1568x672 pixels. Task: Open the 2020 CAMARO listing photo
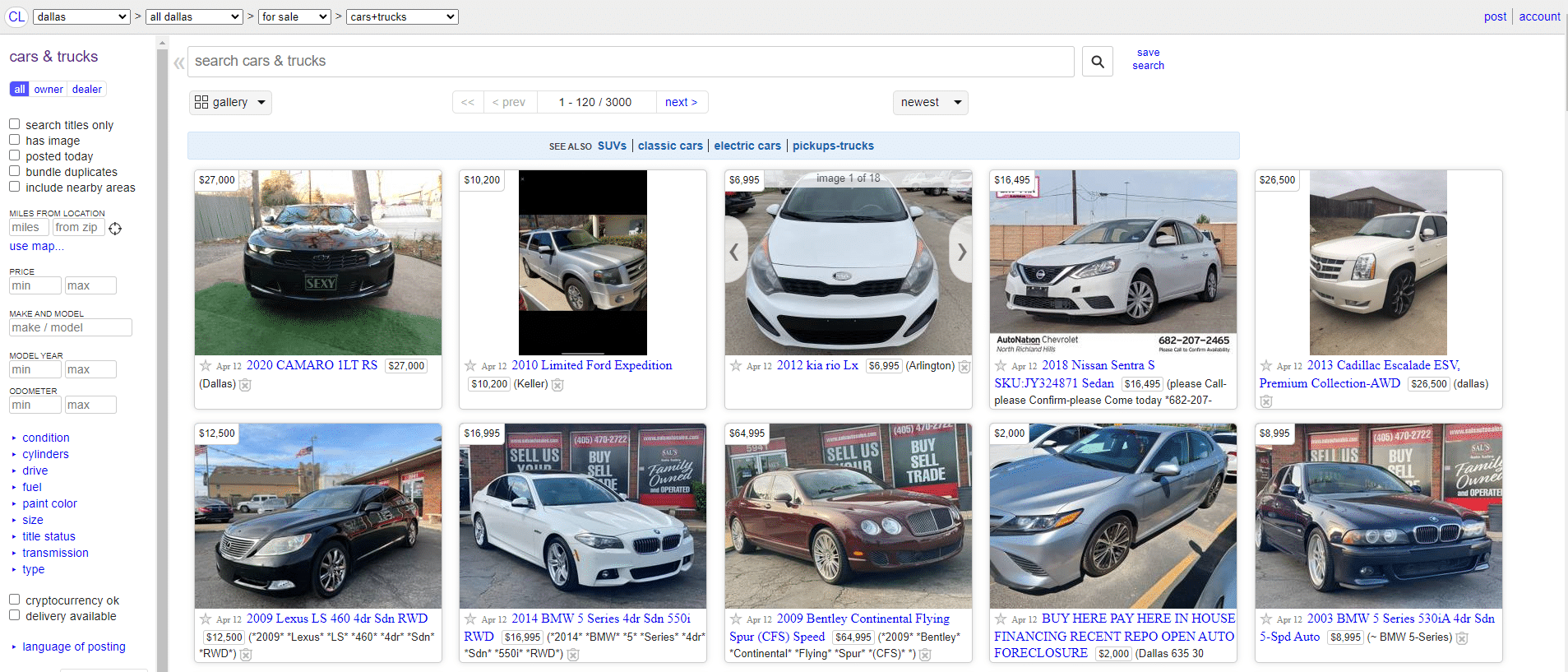click(x=318, y=262)
